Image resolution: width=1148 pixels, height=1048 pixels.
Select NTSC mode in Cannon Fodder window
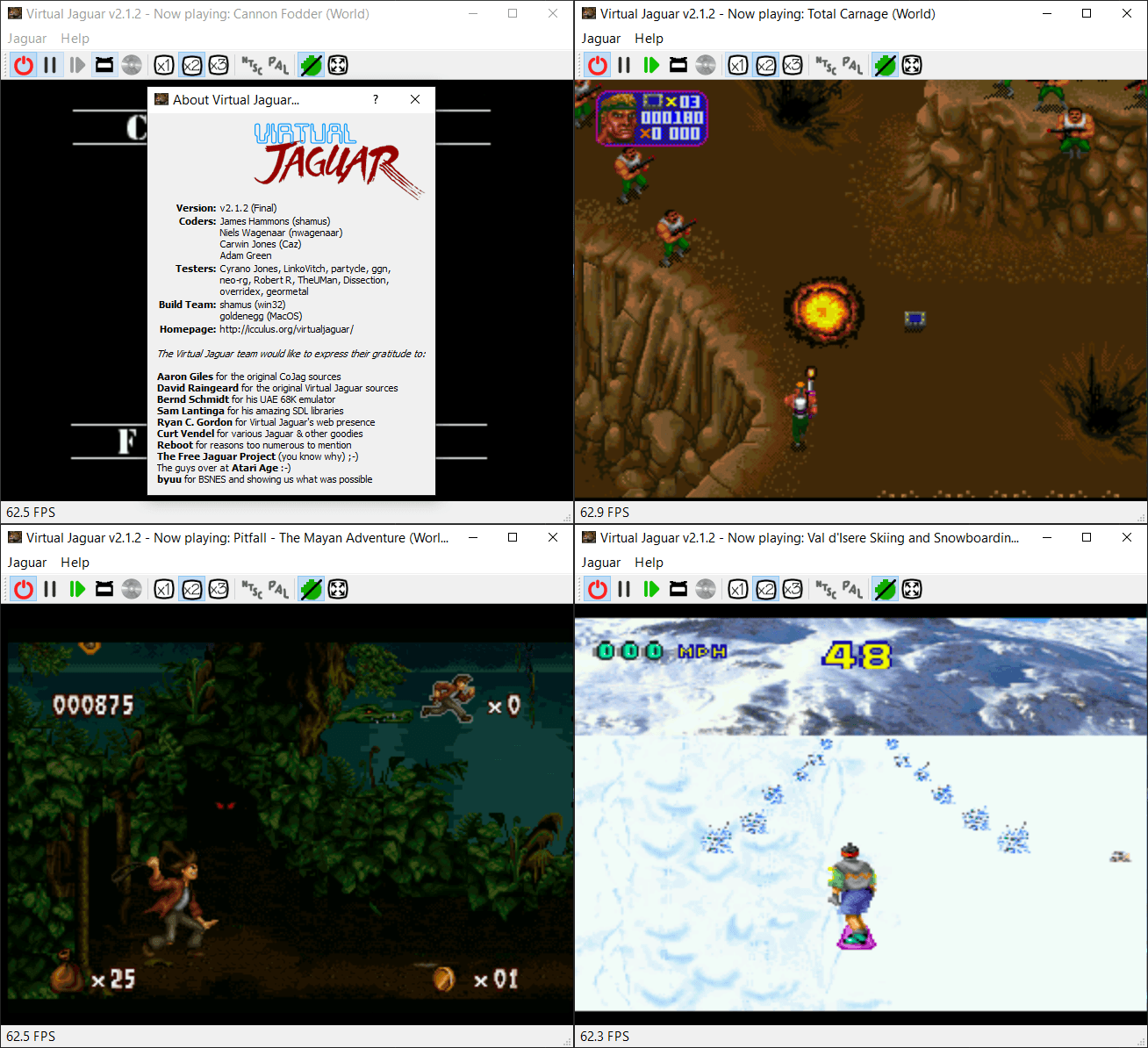(252, 65)
